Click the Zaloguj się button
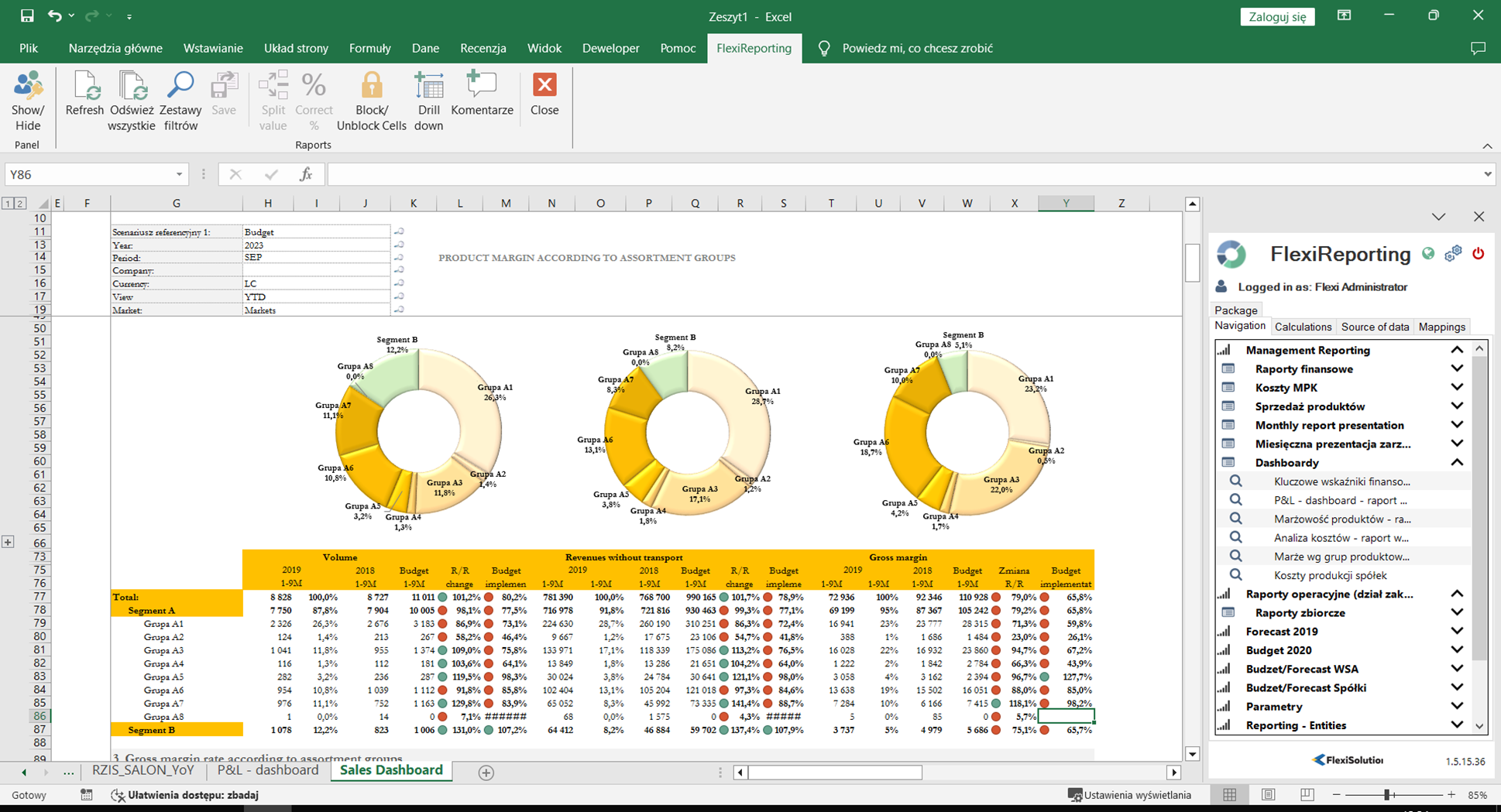This screenshot has width=1501, height=812. pyautogui.click(x=1277, y=16)
